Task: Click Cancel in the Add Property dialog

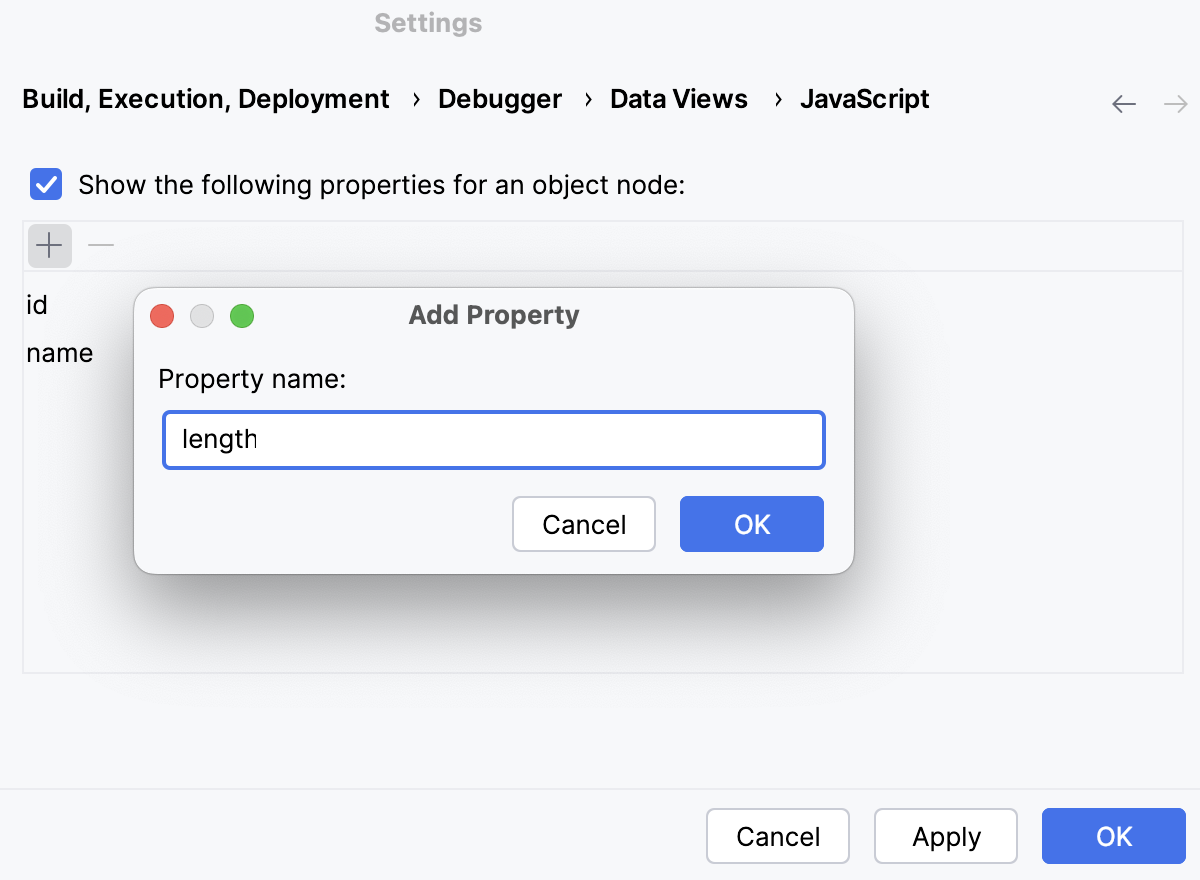Action: [x=584, y=523]
